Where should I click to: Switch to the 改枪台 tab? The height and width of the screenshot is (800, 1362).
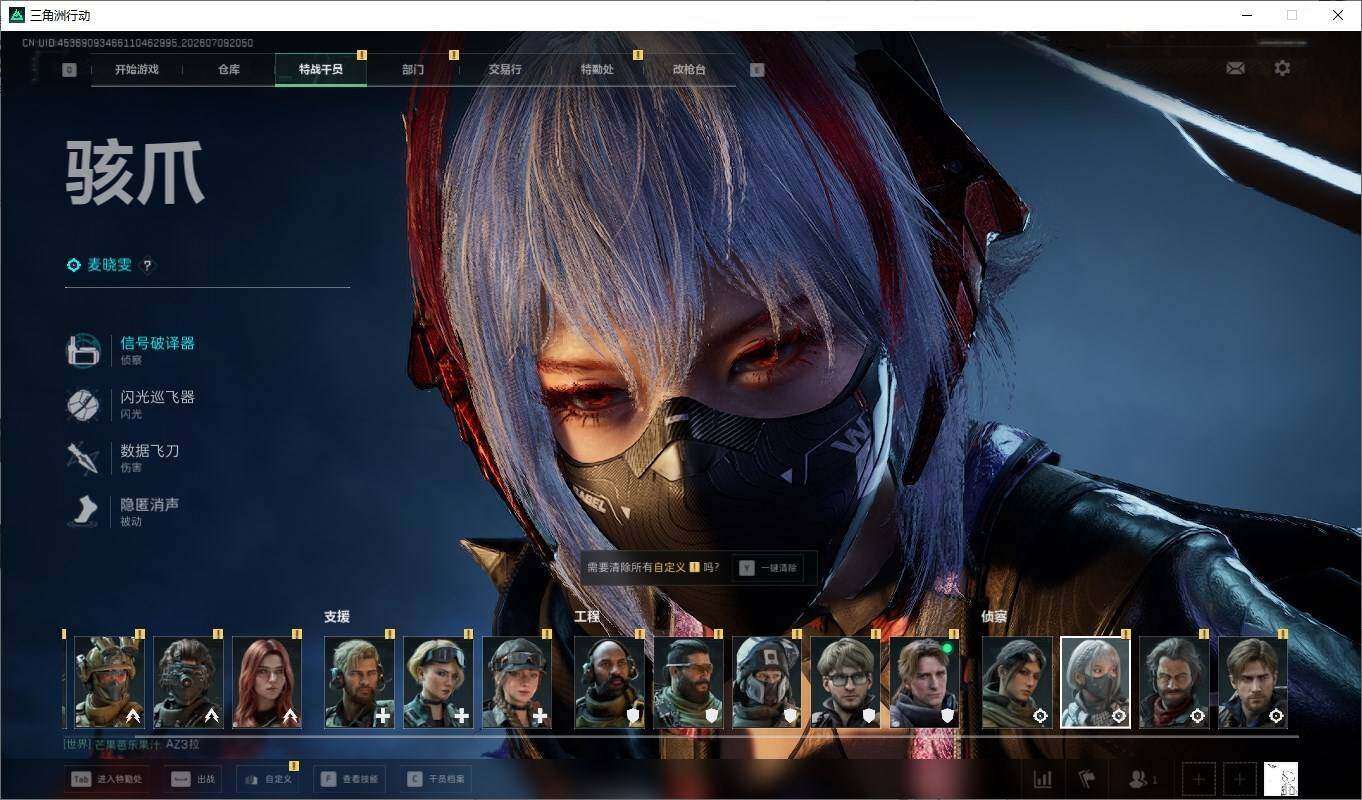coord(689,70)
